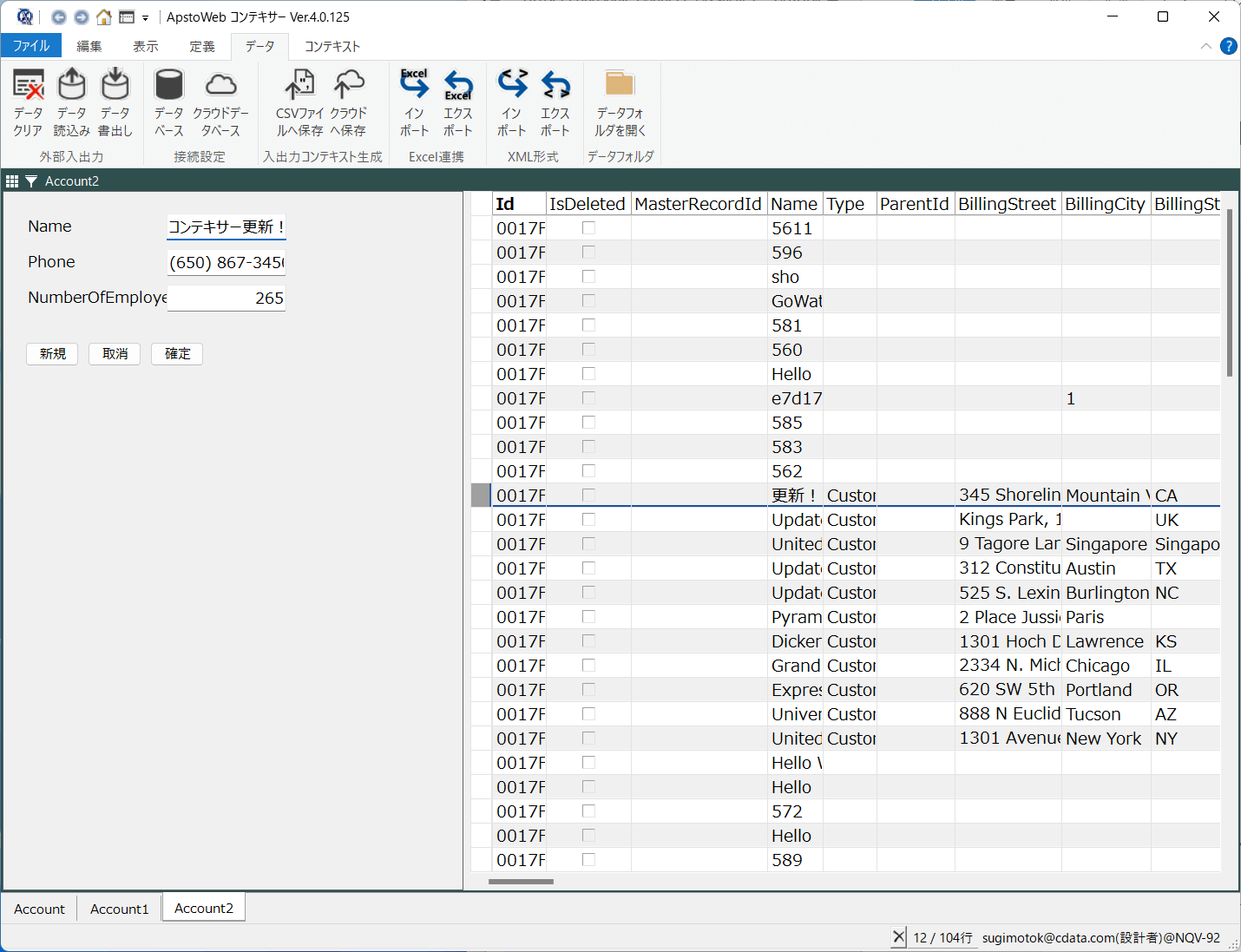Toggle IsDeleted checkbox in the 589 row
Screen dimensions: 1241x952
coord(588,860)
